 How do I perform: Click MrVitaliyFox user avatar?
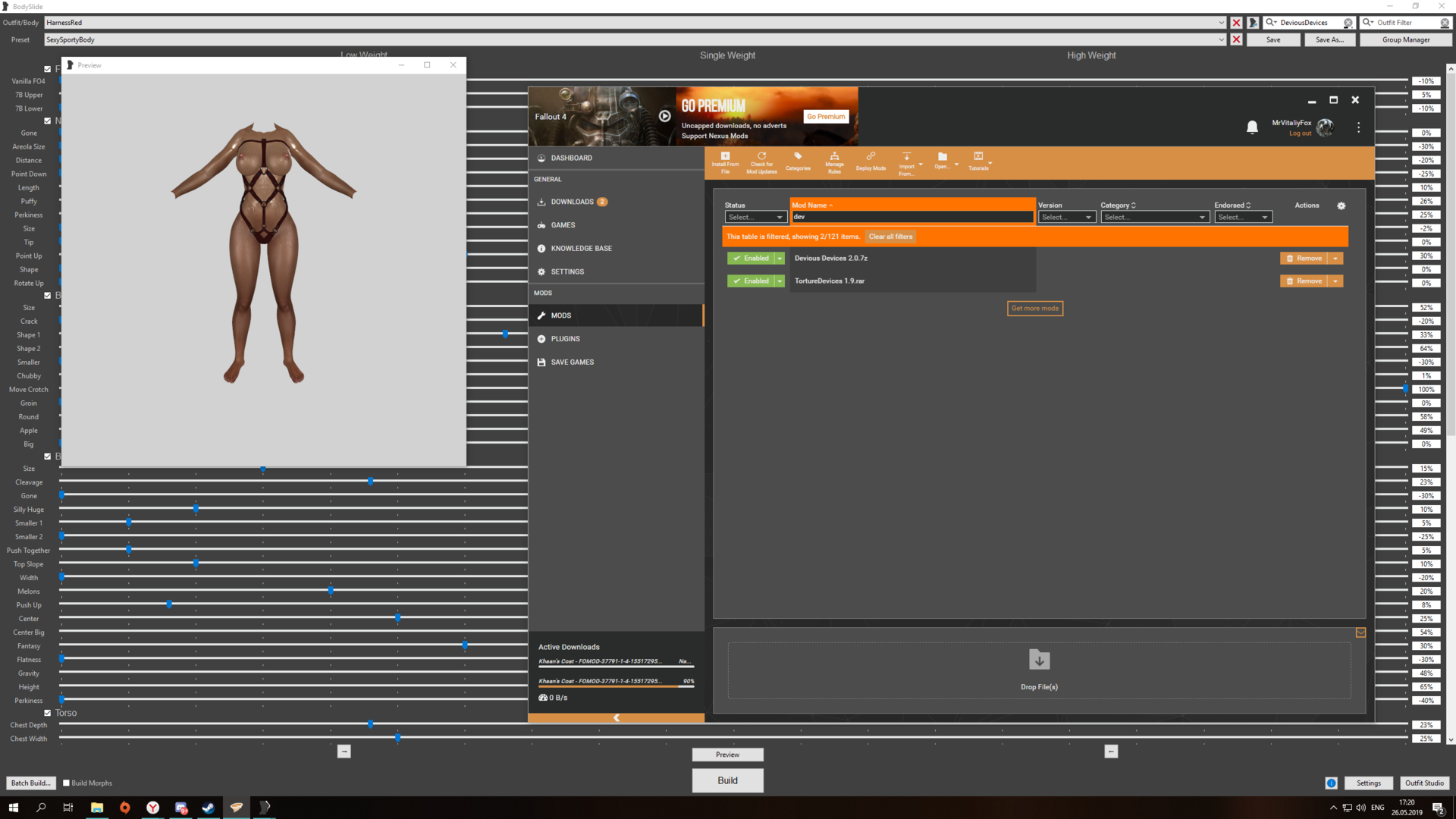1325,127
